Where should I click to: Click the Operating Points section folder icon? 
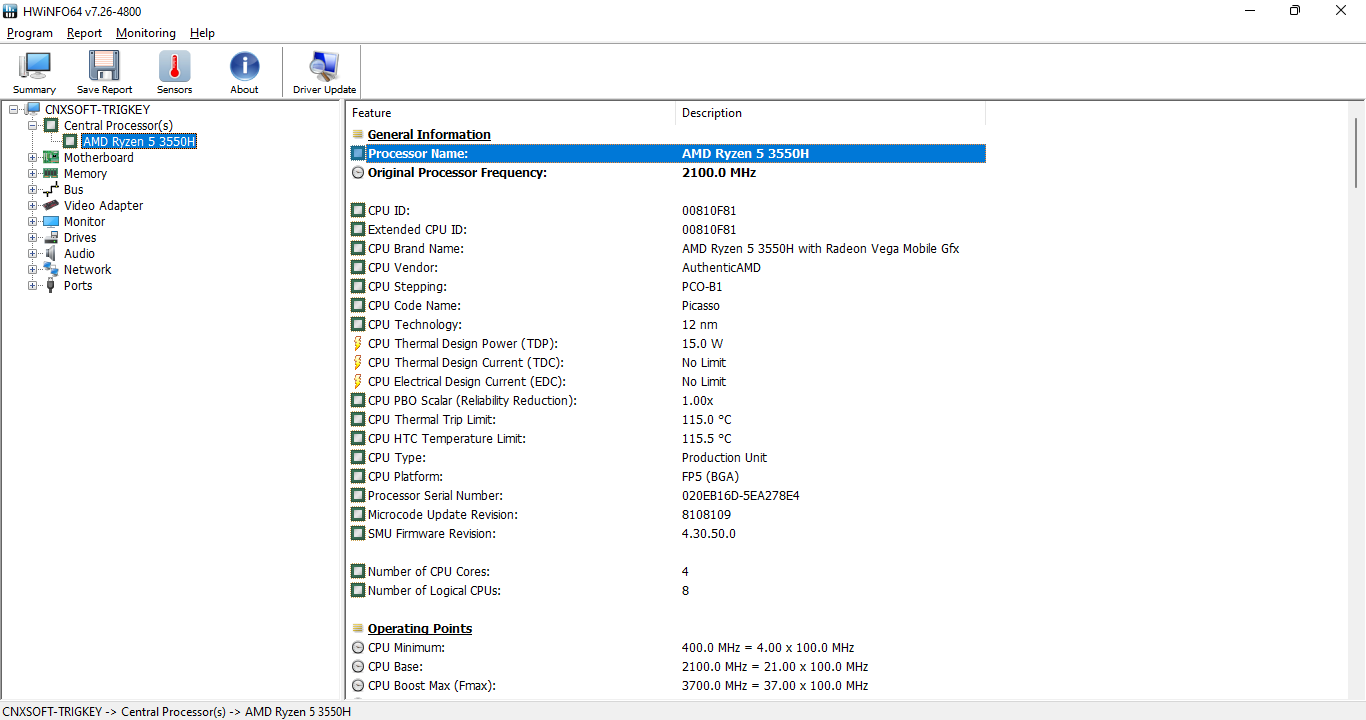[x=358, y=628]
